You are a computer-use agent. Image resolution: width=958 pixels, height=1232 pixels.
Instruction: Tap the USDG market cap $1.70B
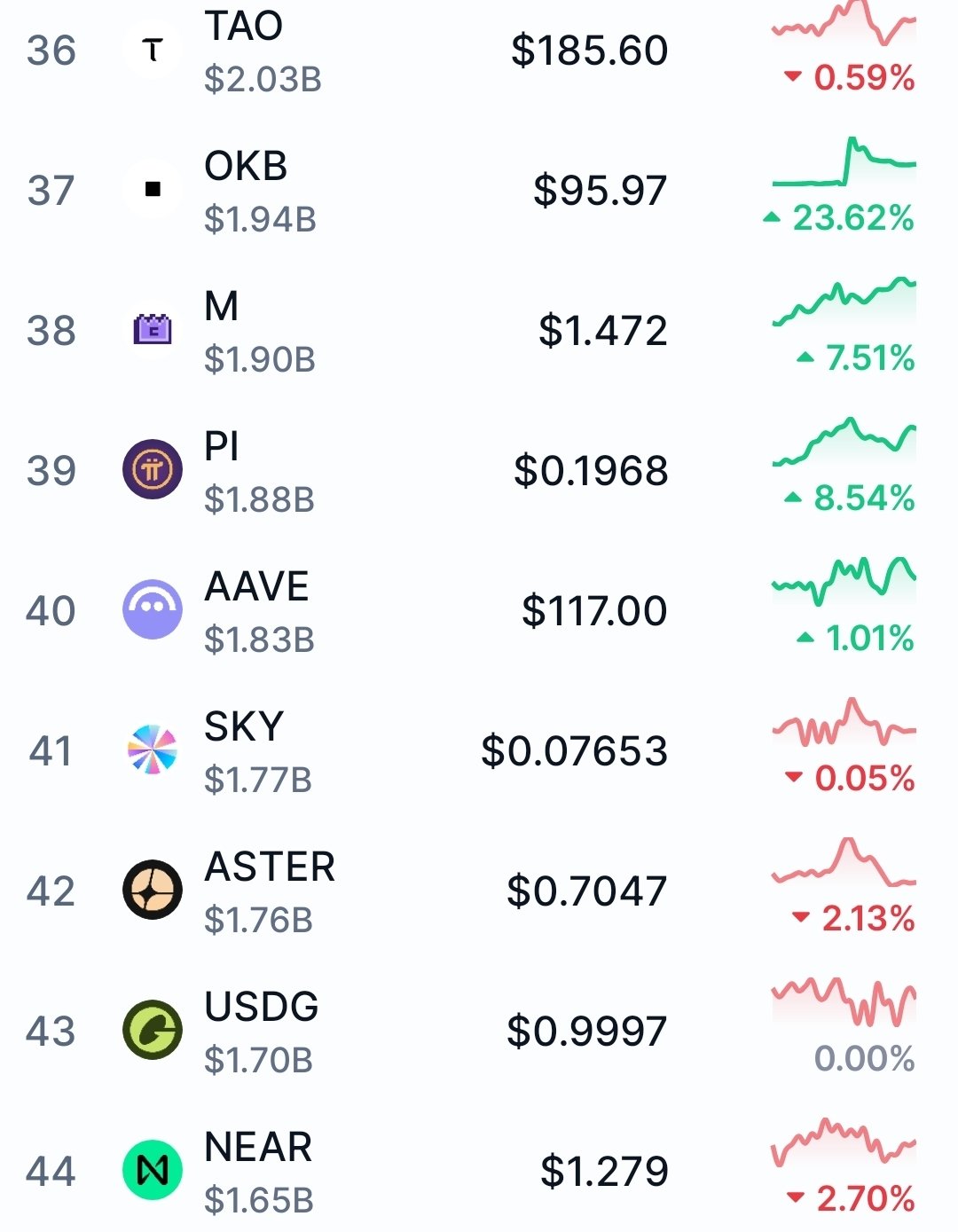tap(258, 1060)
